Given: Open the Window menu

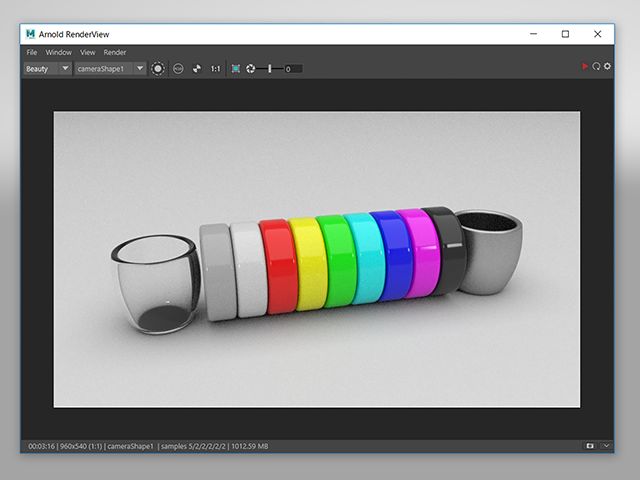Looking at the screenshot, I should click(x=58, y=52).
